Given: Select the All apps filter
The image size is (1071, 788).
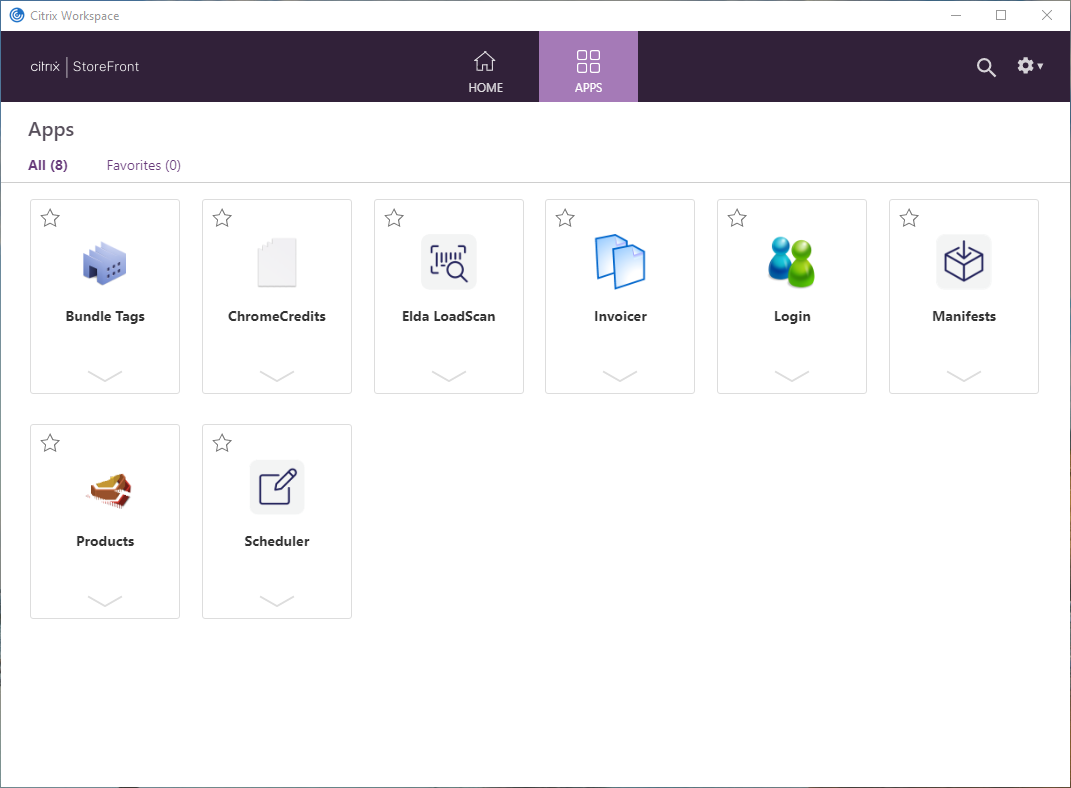Looking at the screenshot, I should tap(47, 165).
